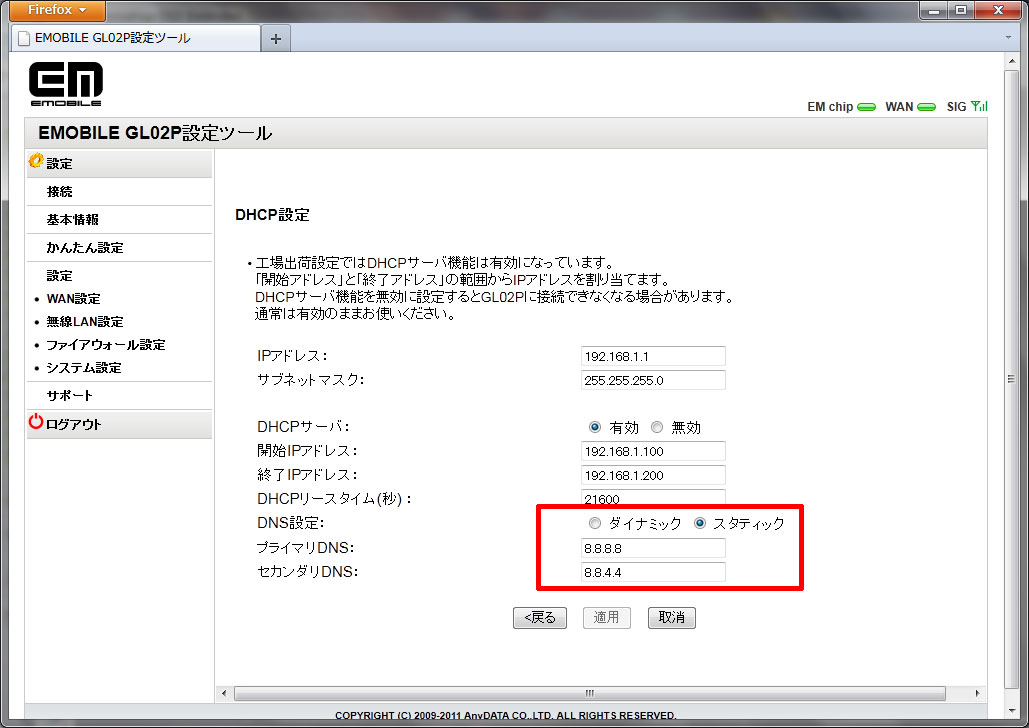The height and width of the screenshot is (728, 1029).
Task: Click the プライマリDNS input field
Action: (653, 548)
